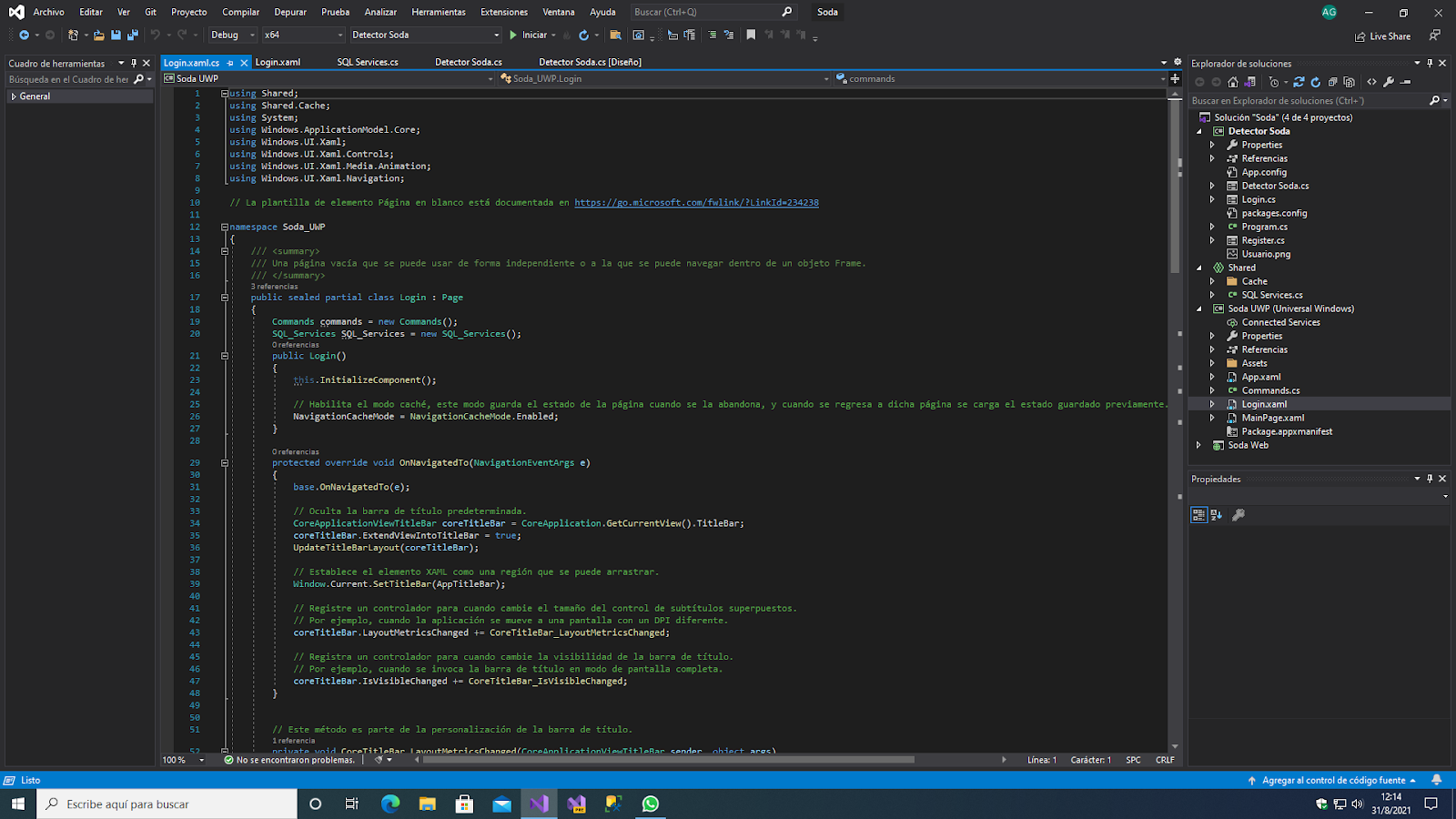Open the commands member dropdown

point(1000,78)
